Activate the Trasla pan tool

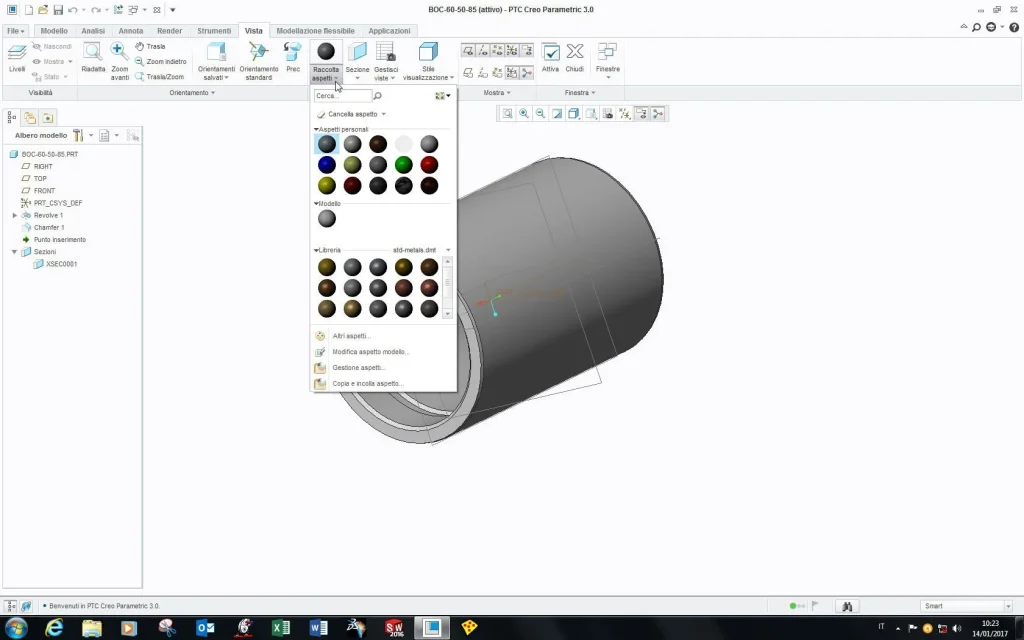click(x=150, y=46)
